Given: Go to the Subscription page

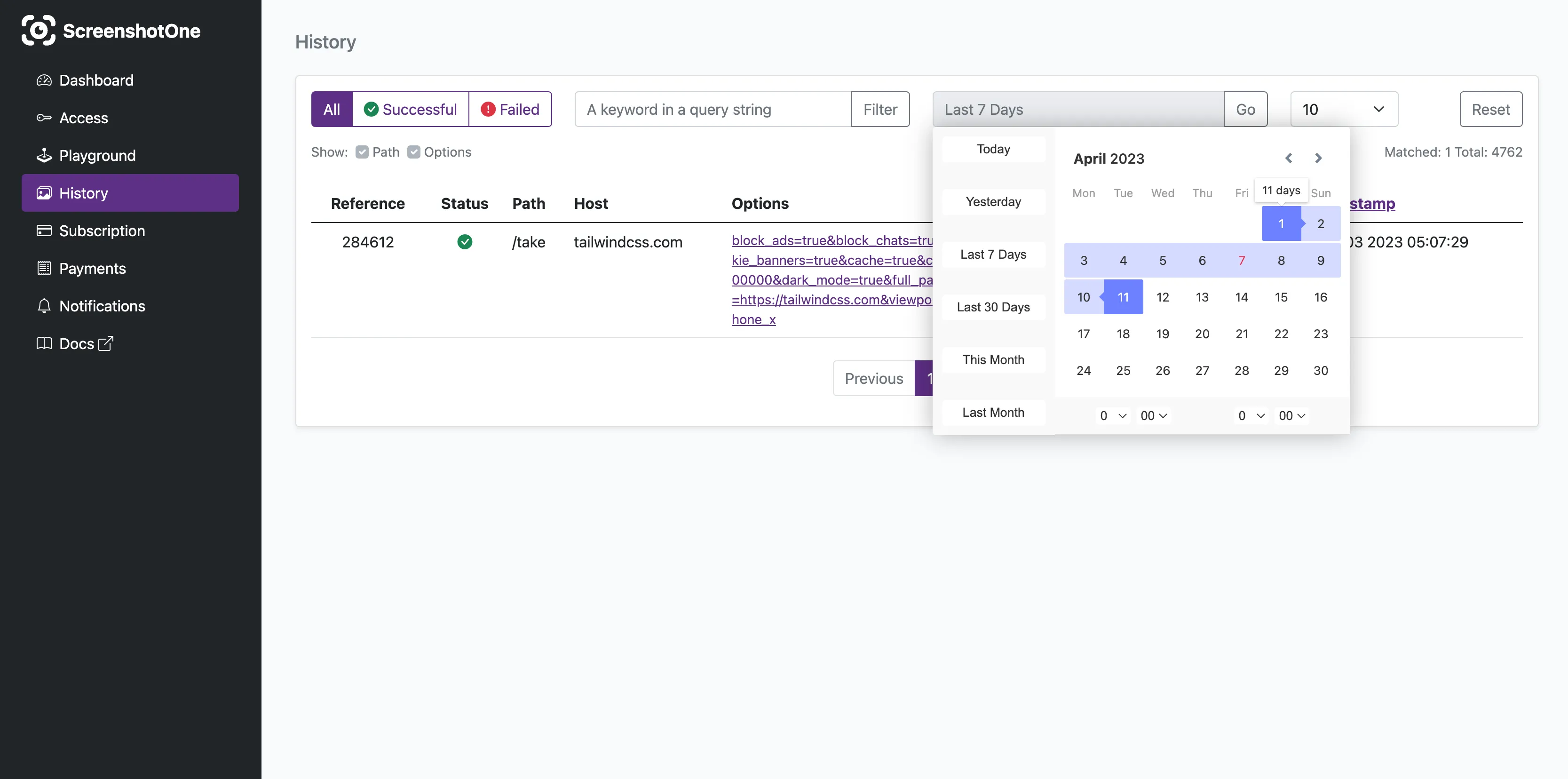Looking at the screenshot, I should (x=102, y=231).
